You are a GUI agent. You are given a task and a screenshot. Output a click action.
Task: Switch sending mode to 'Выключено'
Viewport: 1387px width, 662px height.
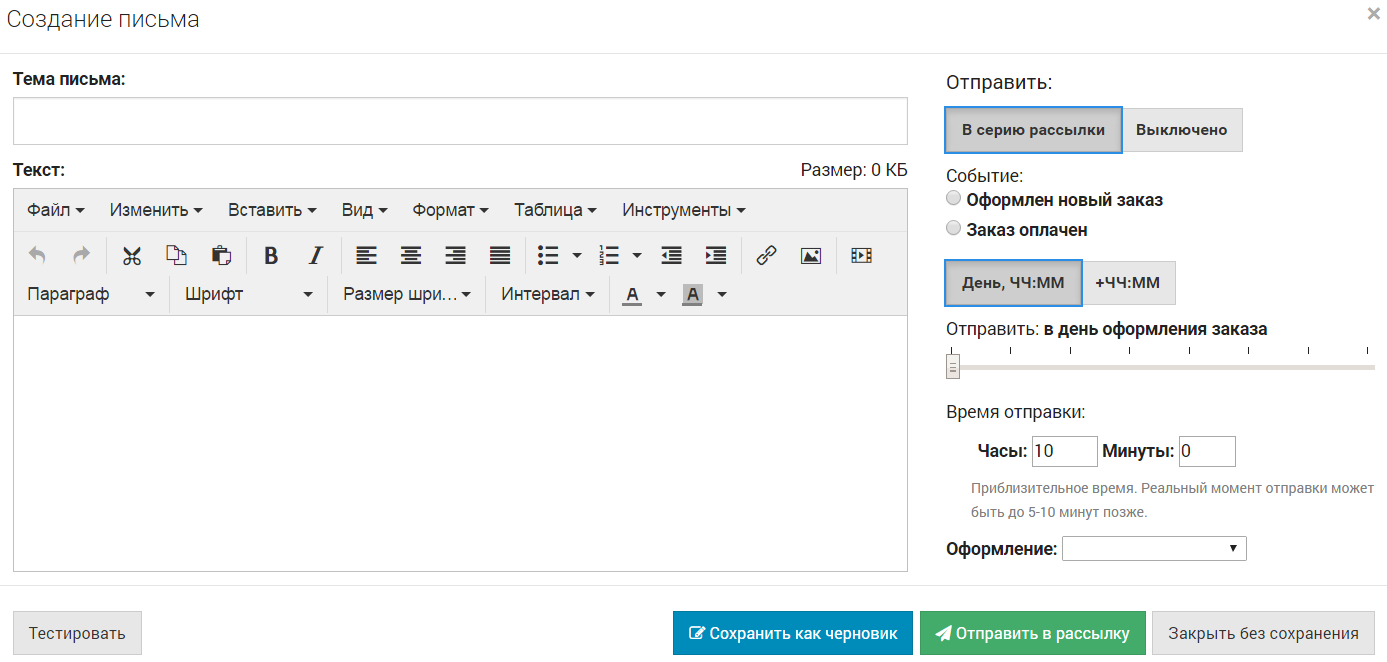pos(1184,130)
